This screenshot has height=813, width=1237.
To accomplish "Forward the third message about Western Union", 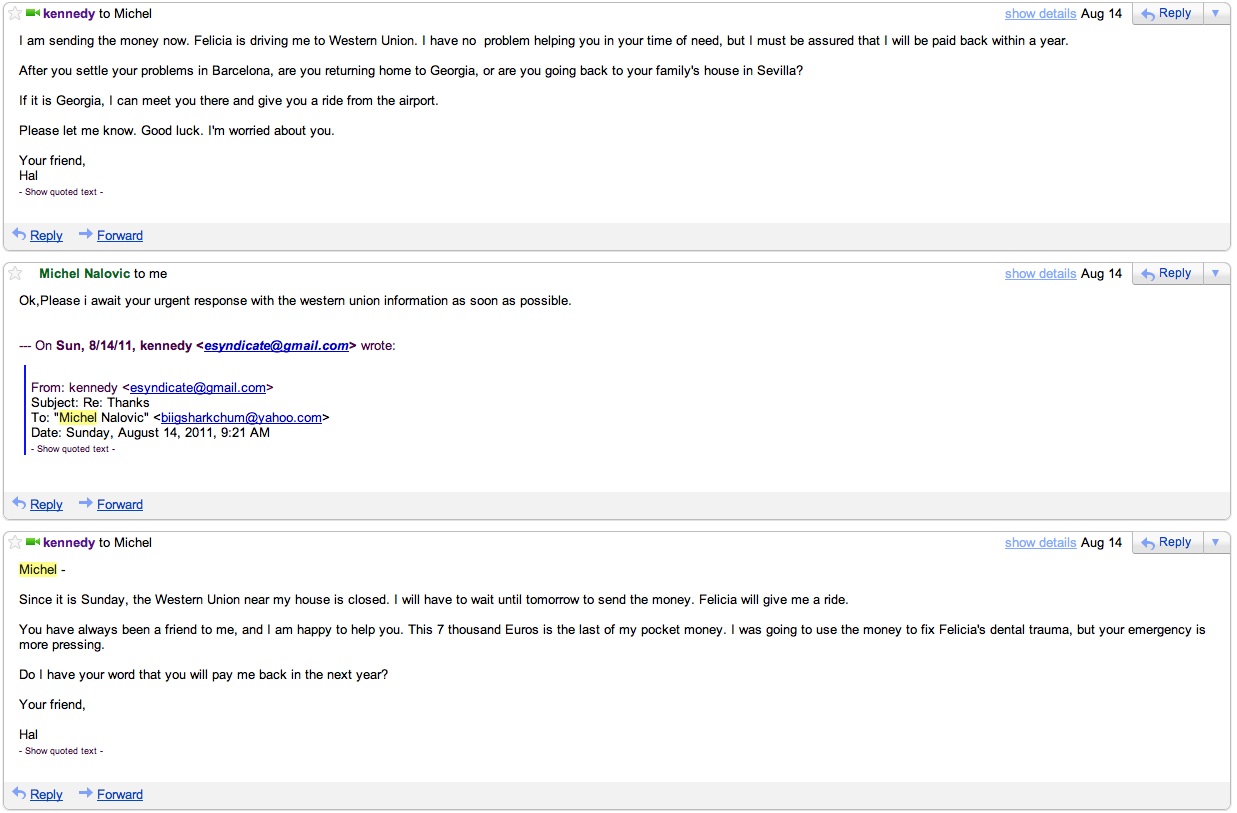I will (x=119, y=795).
